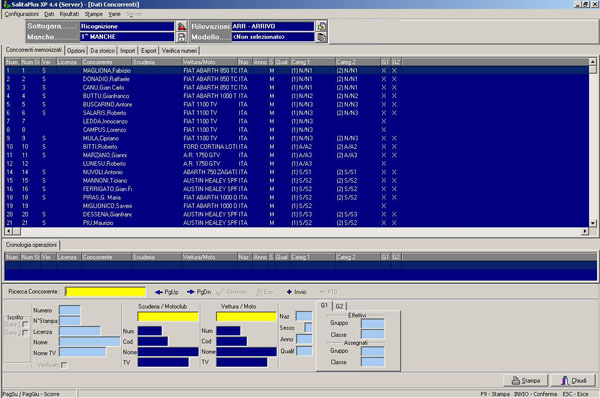Click the Numero input field
The width and height of the screenshot is (600, 398).
[x=70, y=310]
